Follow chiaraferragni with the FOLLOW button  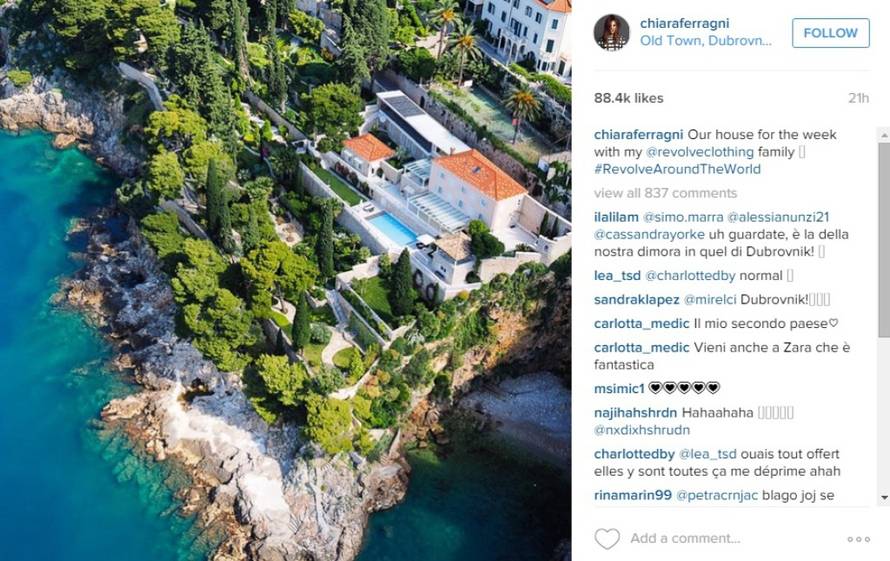tap(830, 33)
